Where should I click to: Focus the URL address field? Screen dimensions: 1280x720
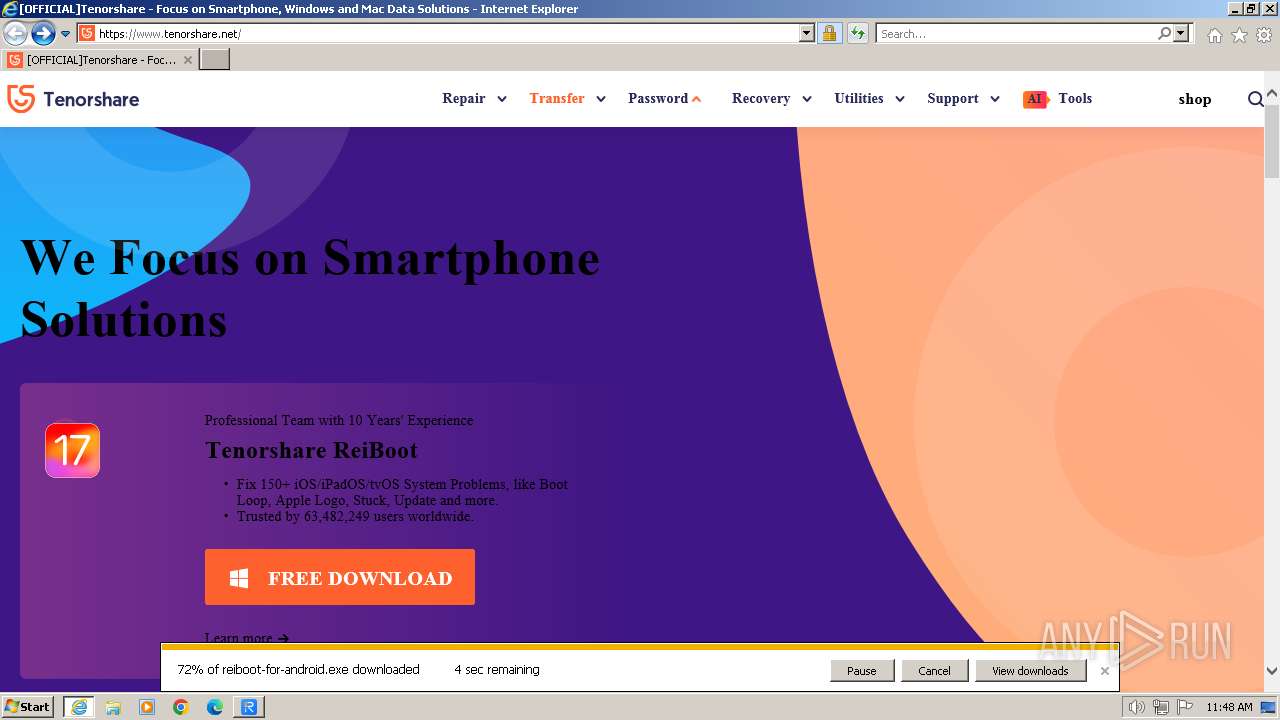point(447,34)
